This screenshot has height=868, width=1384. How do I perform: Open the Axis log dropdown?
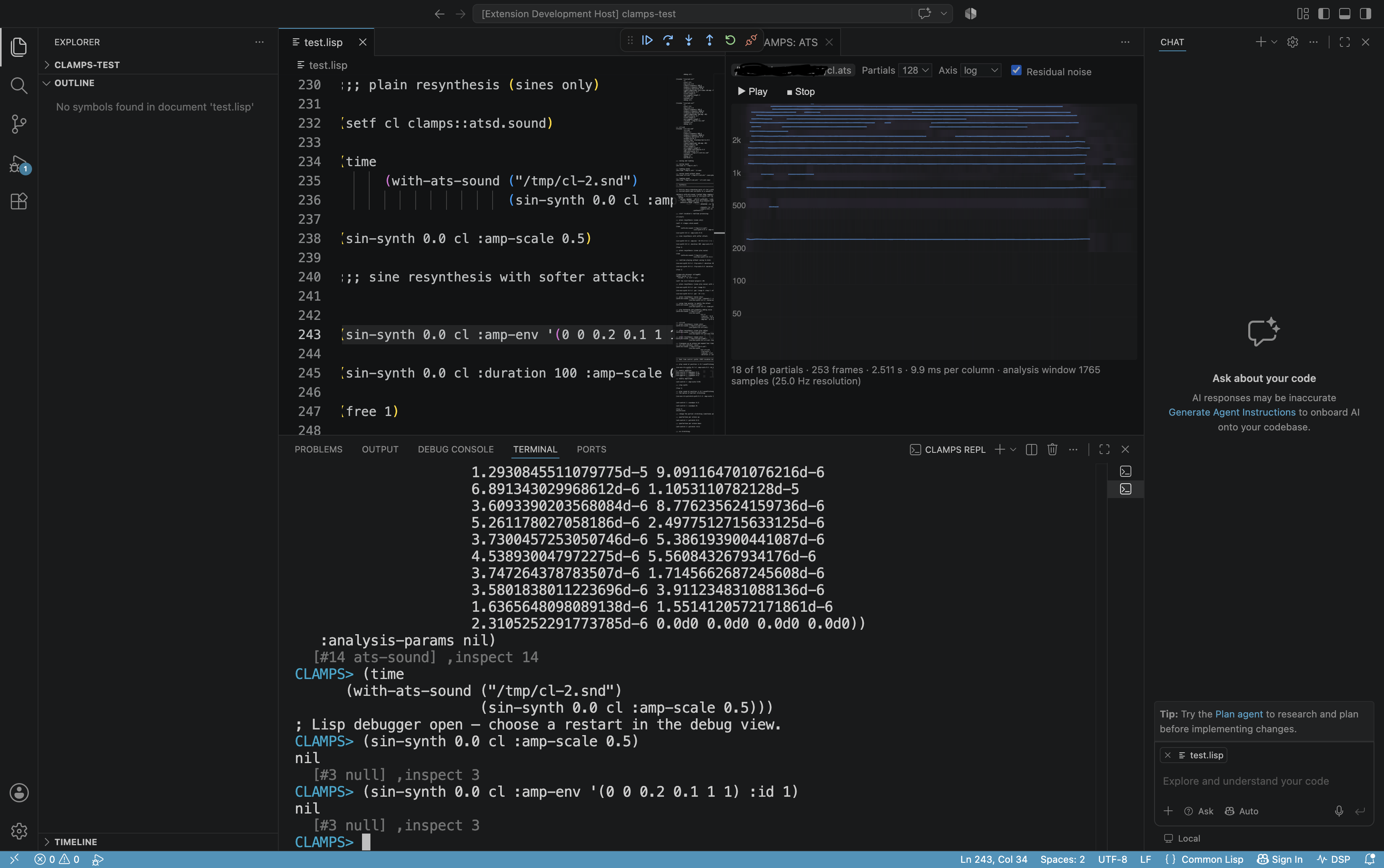click(981, 70)
